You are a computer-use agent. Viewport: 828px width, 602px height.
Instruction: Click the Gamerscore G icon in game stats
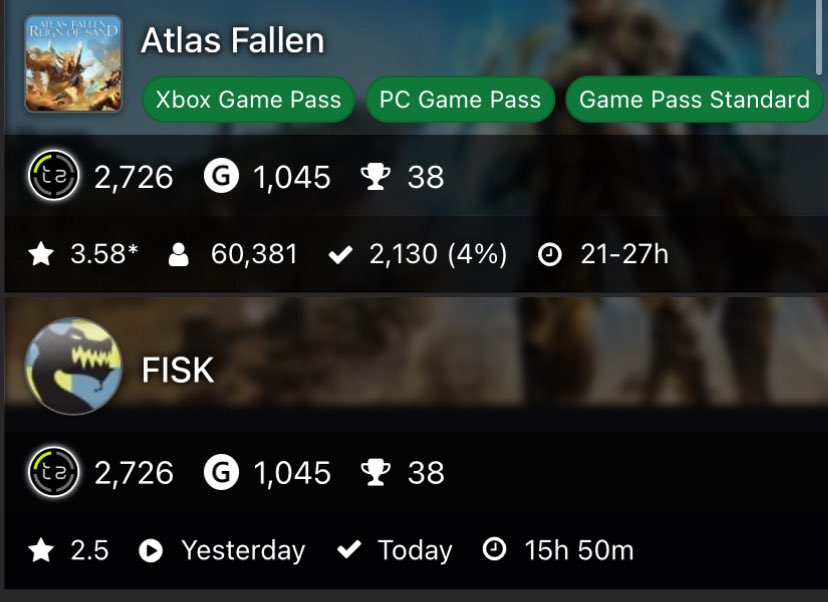221,176
